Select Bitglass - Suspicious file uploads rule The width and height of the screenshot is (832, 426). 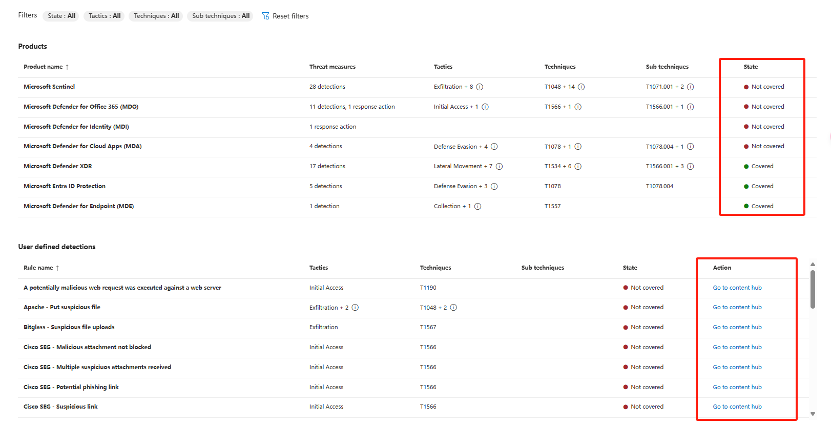[69, 327]
